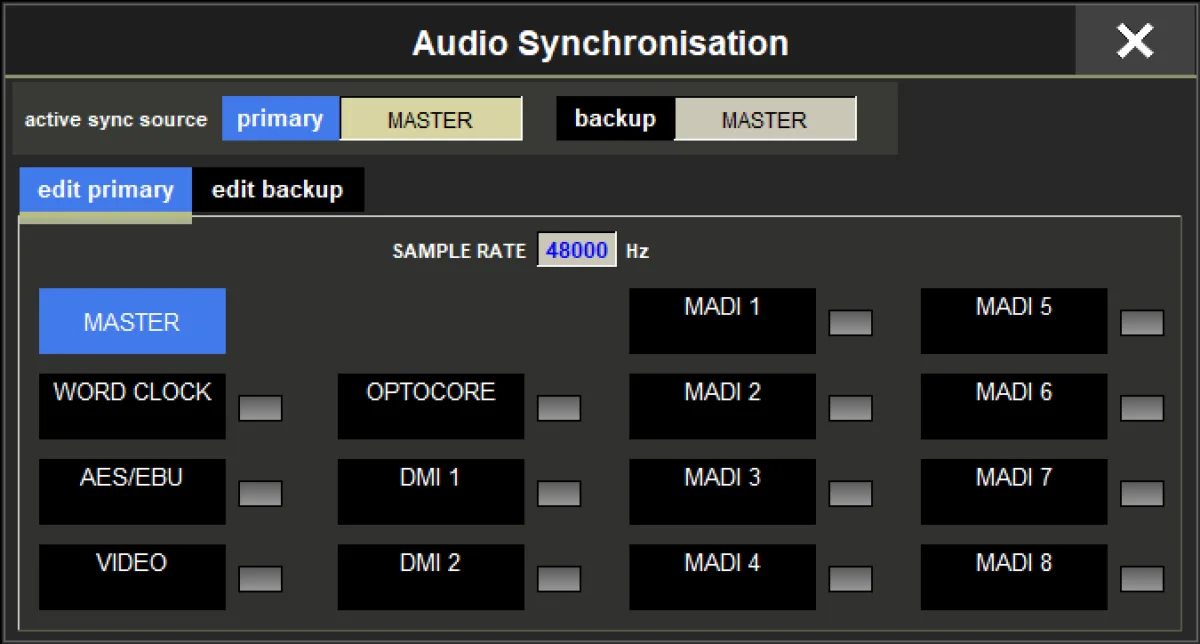Choose the MADI 8 sync source
Screen dimensions: 1200x644
point(1014,577)
